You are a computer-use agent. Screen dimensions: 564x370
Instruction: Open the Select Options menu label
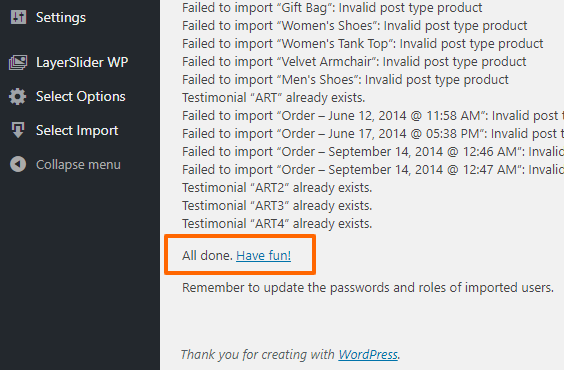pos(81,96)
